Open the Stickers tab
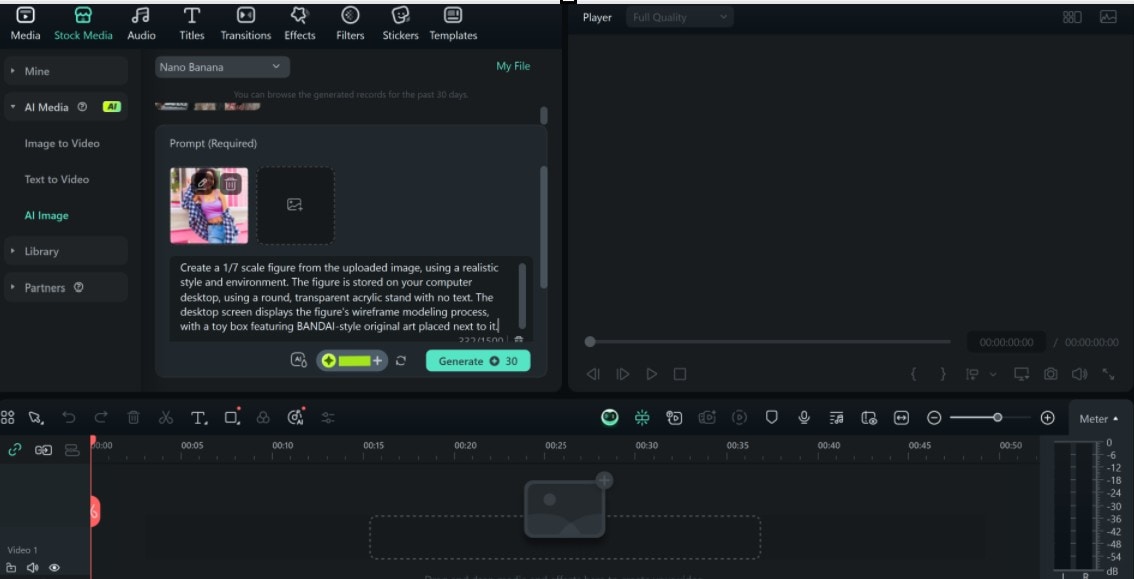1134x579 pixels. 401,24
